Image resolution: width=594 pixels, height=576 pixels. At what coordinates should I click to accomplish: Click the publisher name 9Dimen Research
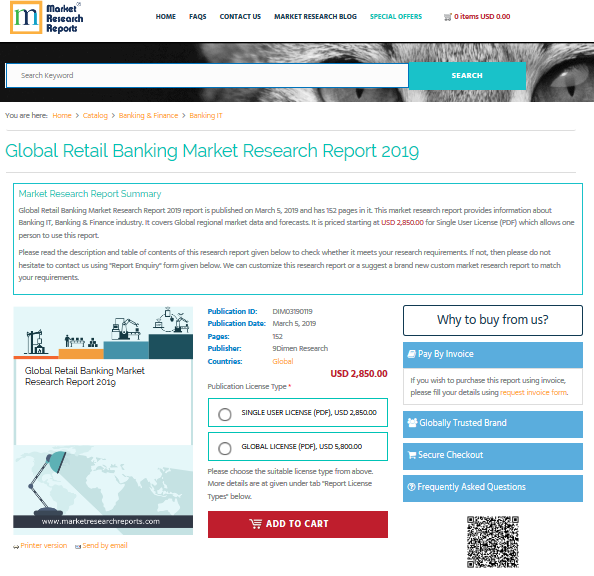point(300,348)
